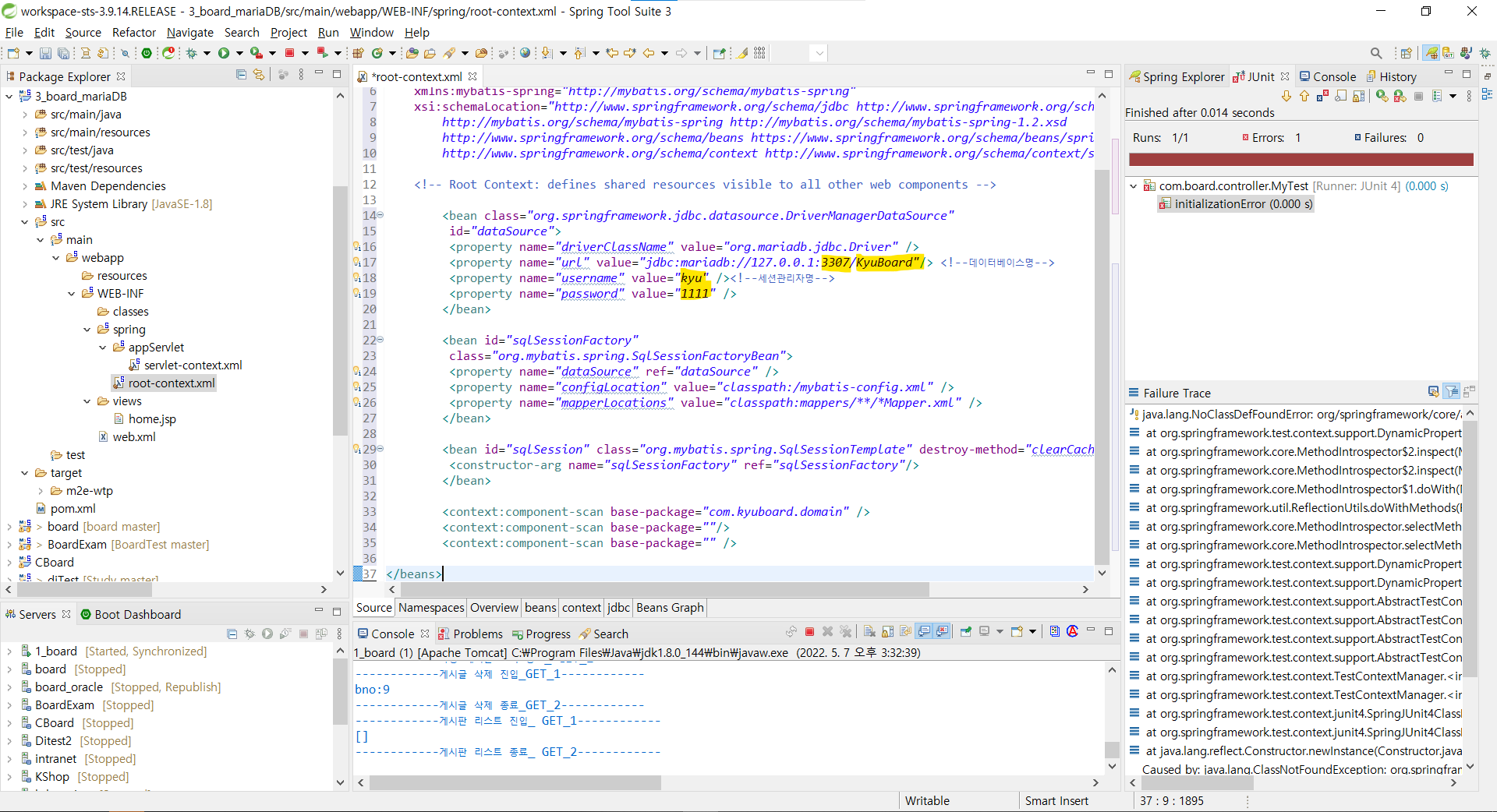Select servlet-context.xml in Package Explorer
This screenshot has height=812, width=1497.
[186, 365]
